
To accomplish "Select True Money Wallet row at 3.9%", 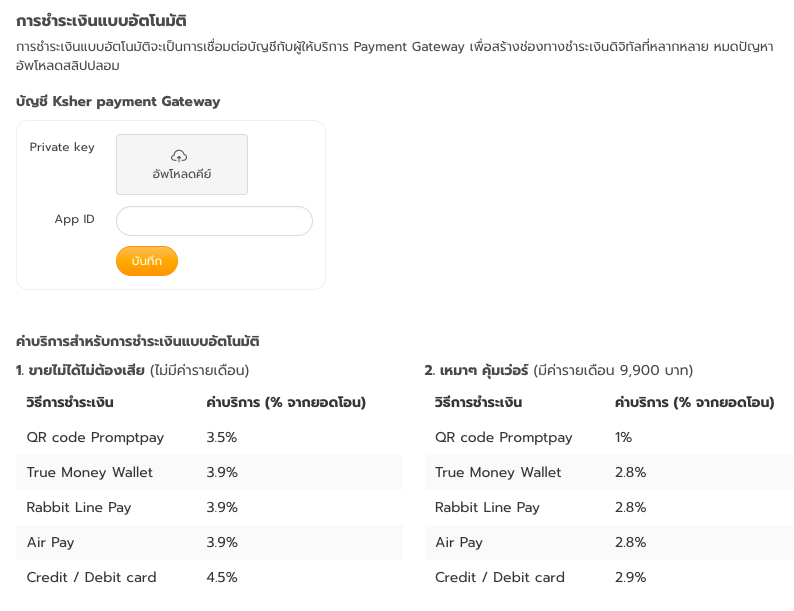I will click(x=210, y=472).
